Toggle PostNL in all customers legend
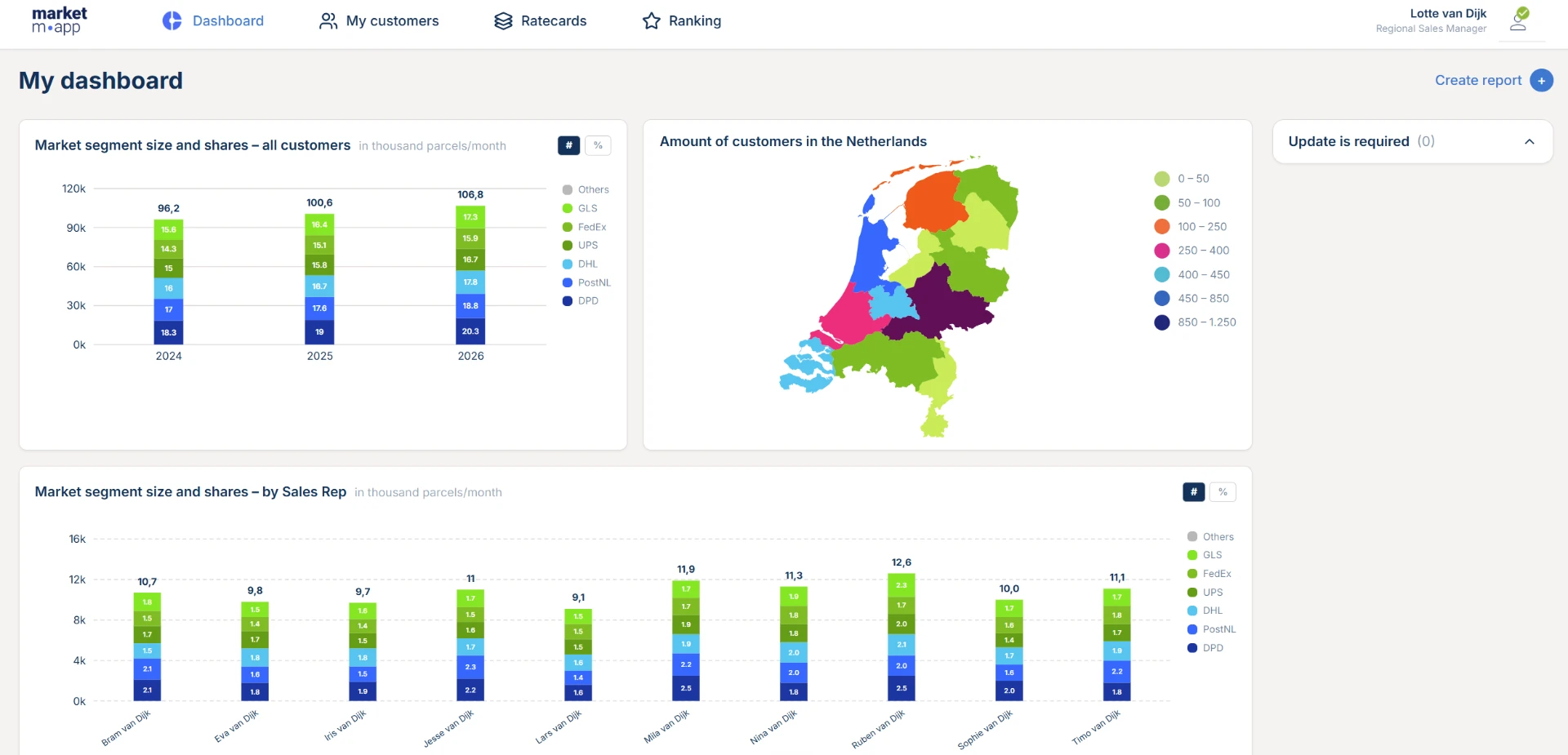The height and width of the screenshot is (755, 1568). pos(586,282)
